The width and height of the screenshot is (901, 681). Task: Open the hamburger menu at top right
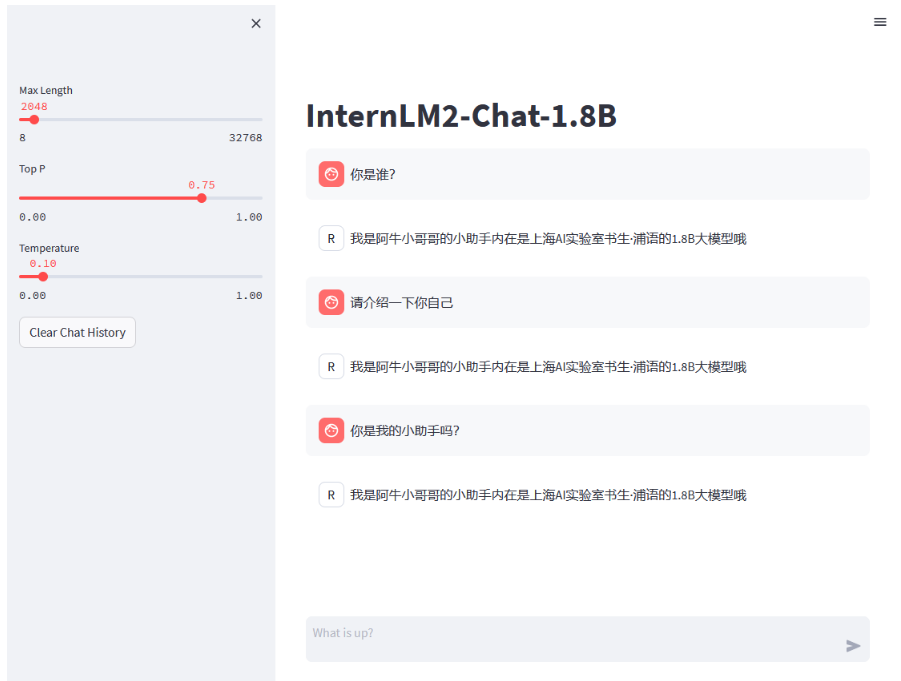tap(880, 22)
